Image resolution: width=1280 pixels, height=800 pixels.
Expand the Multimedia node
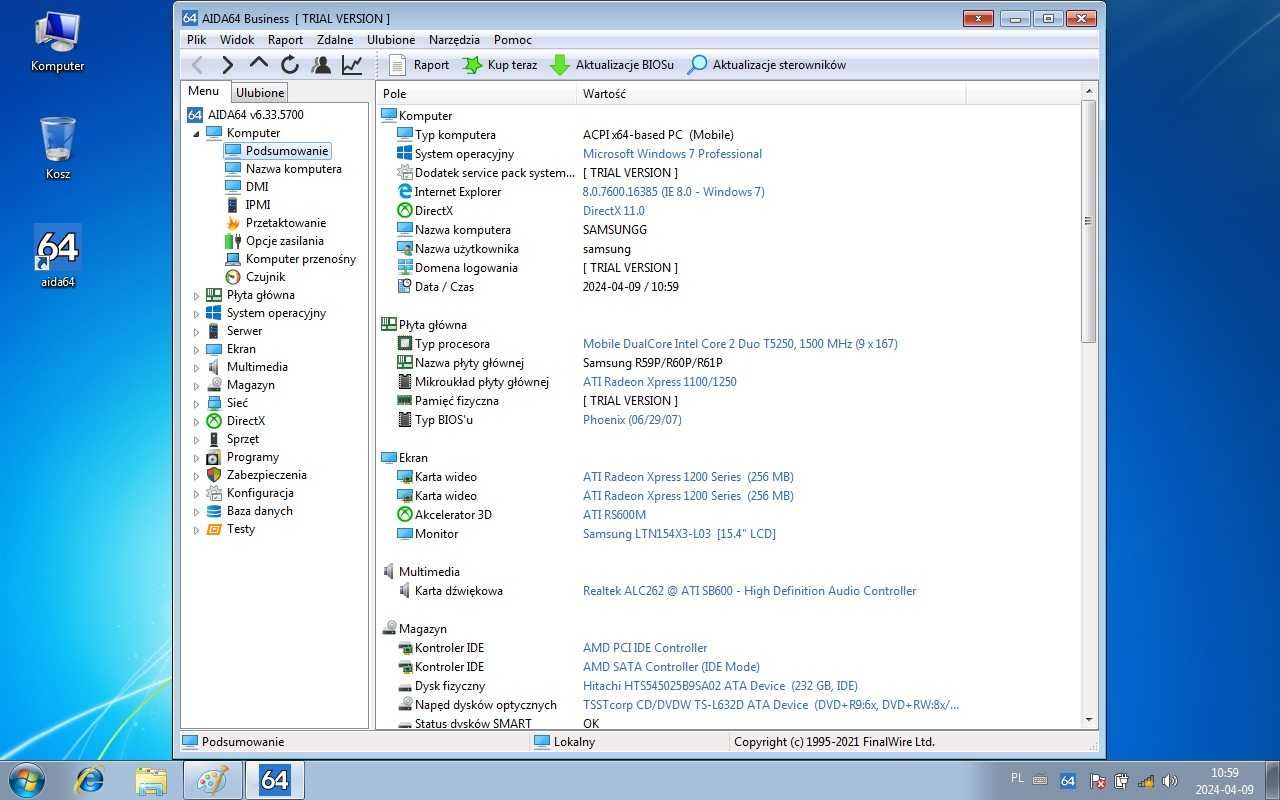click(196, 367)
